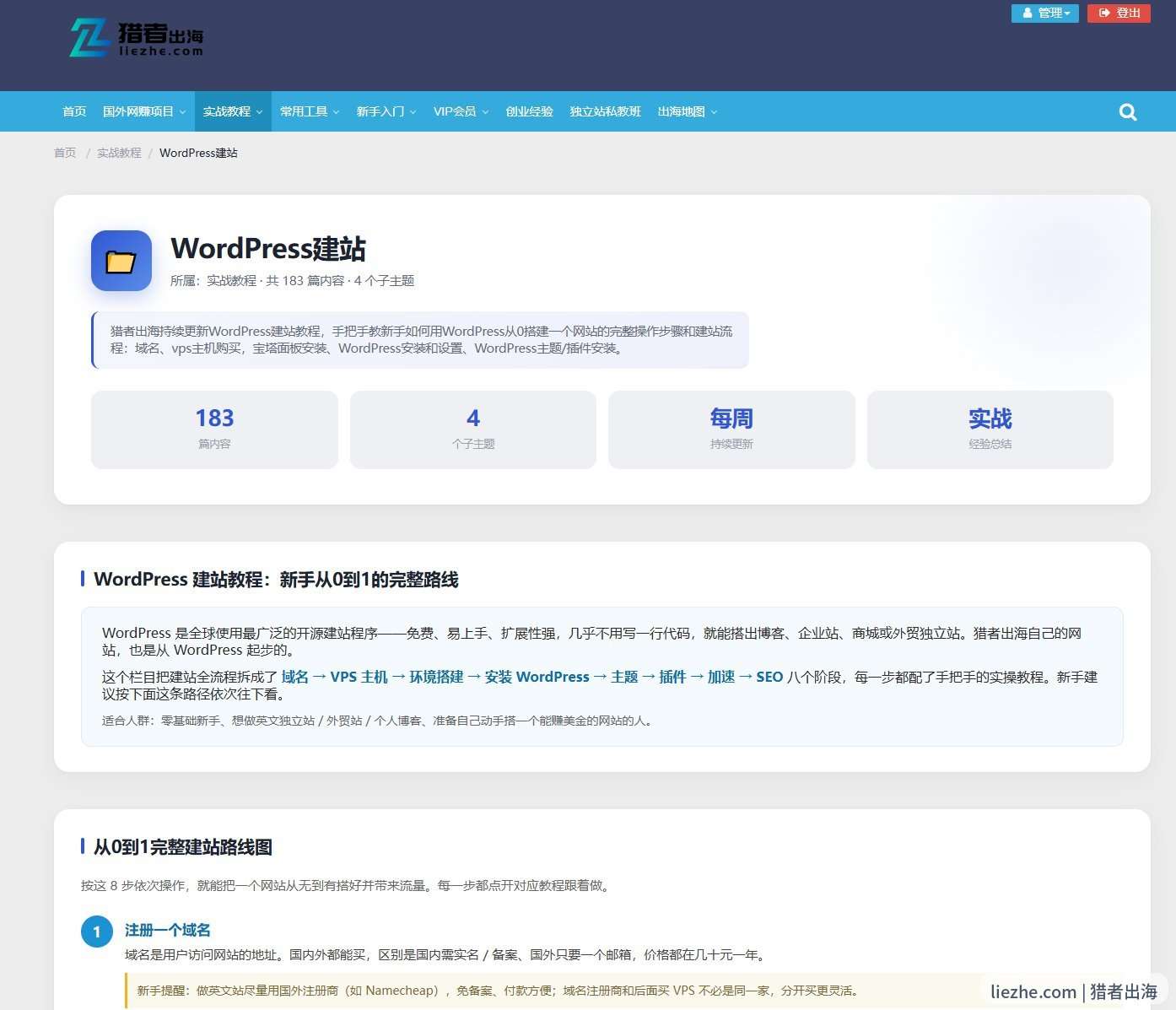Expand the 新手入门 navigation menu

[386, 111]
